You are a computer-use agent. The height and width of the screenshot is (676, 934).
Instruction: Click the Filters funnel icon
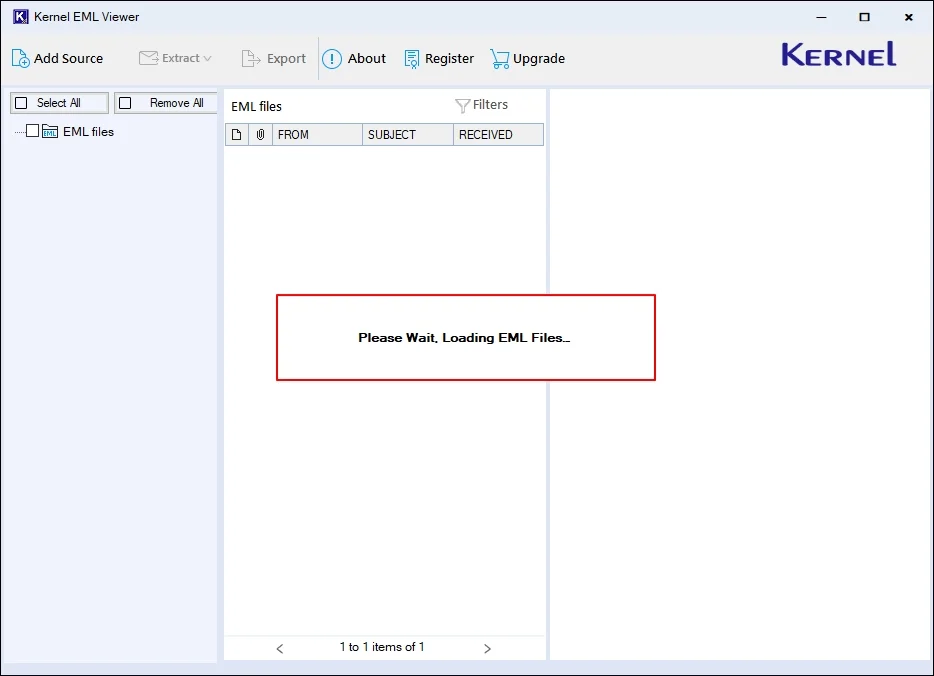[x=462, y=105]
